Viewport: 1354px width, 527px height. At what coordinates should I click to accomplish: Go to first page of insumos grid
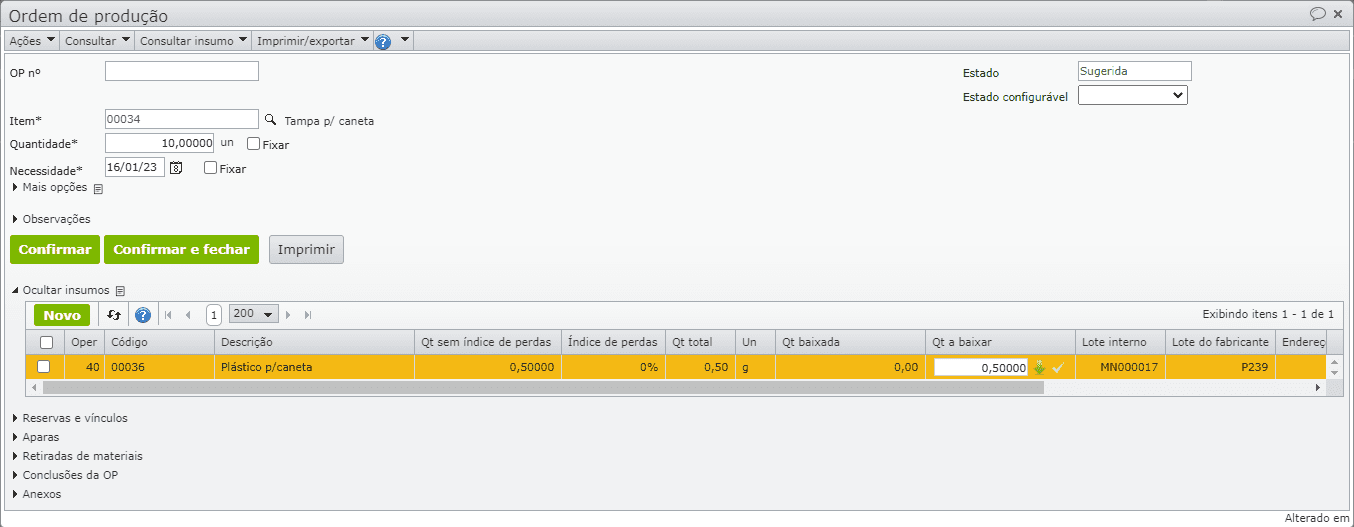point(168,315)
